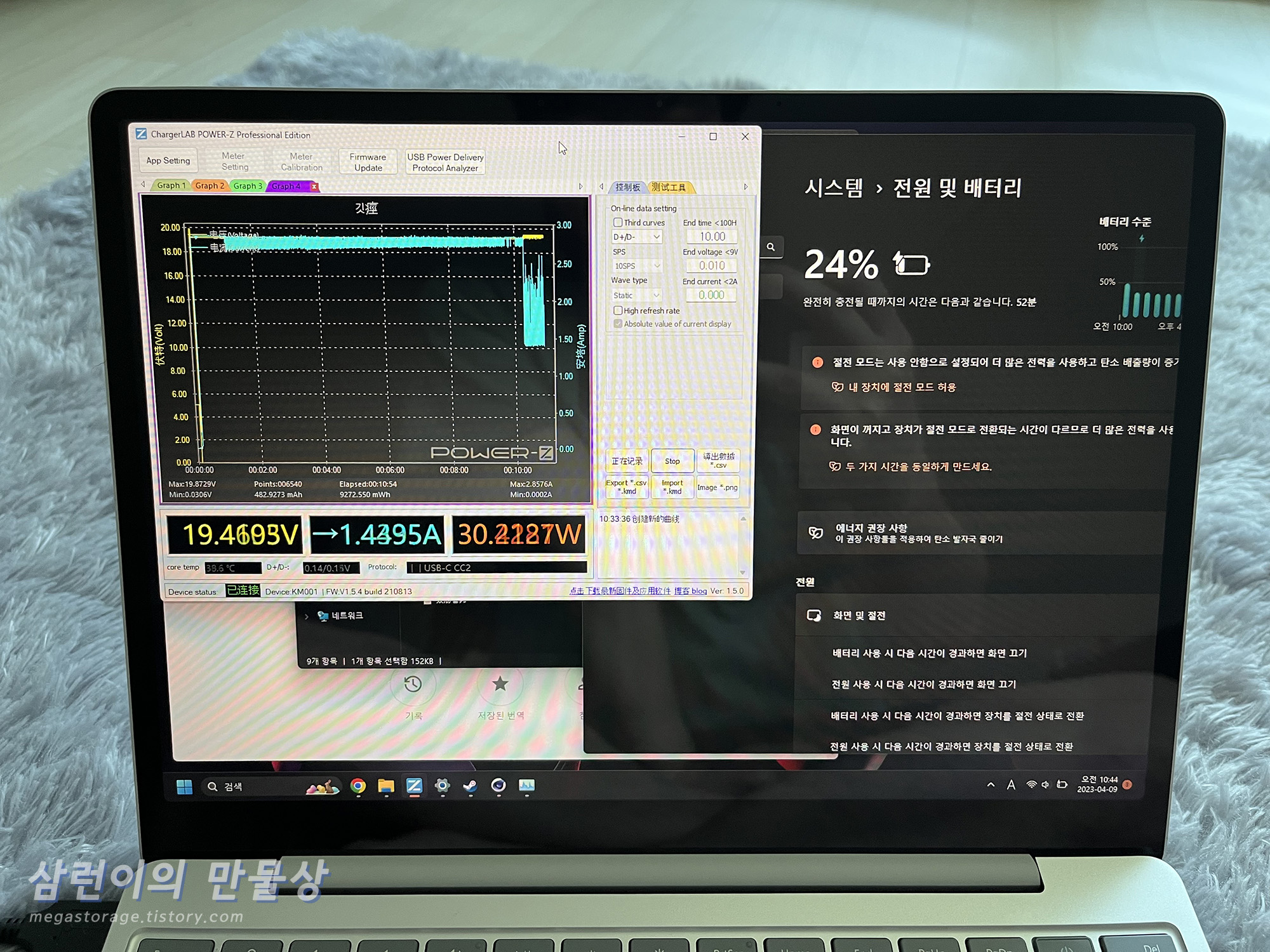Open the SPS 10SPS dropdown
Image resolution: width=1270 pixels, height=952 pixels.
637,266
